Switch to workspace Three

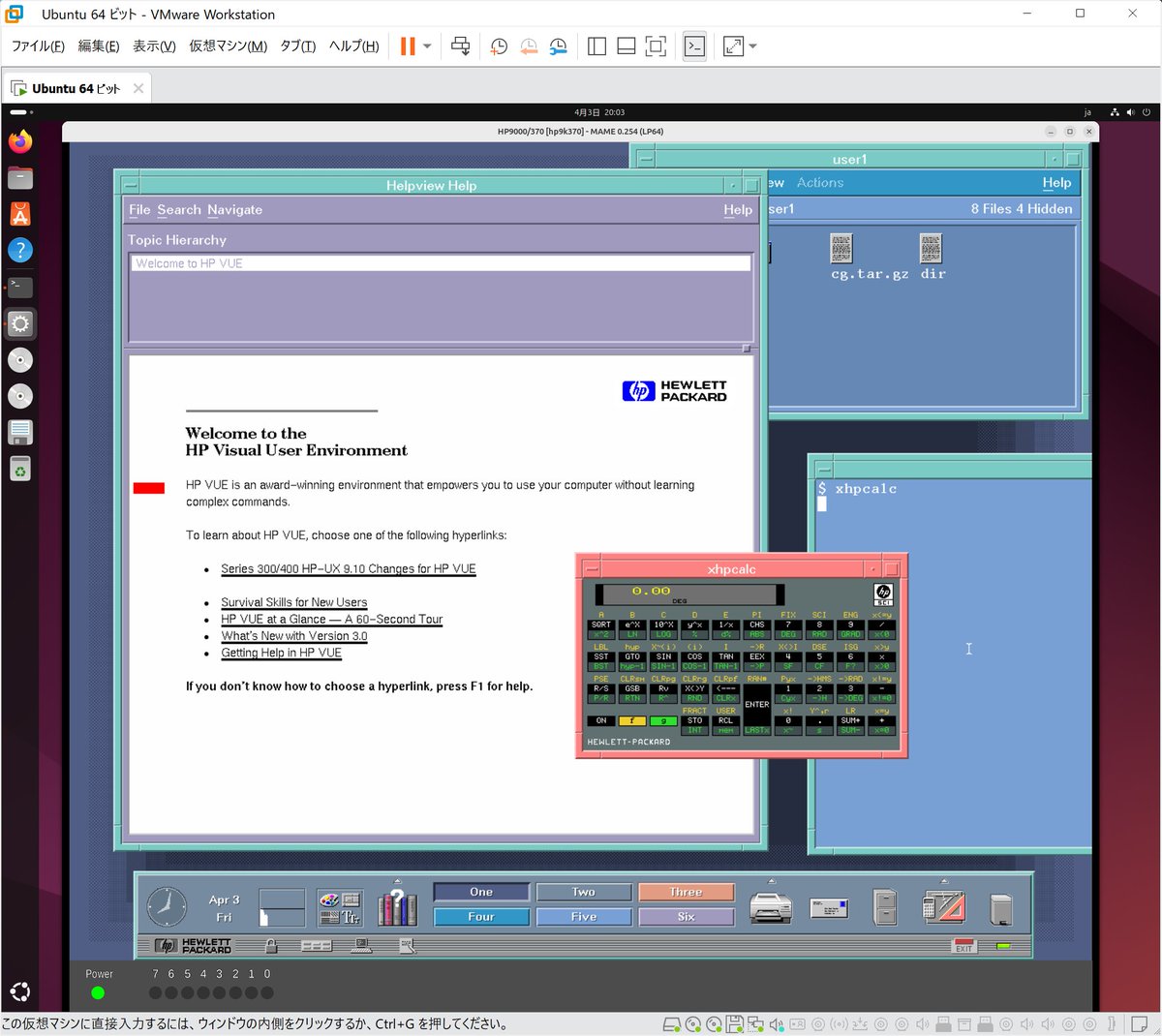(686, 892)
